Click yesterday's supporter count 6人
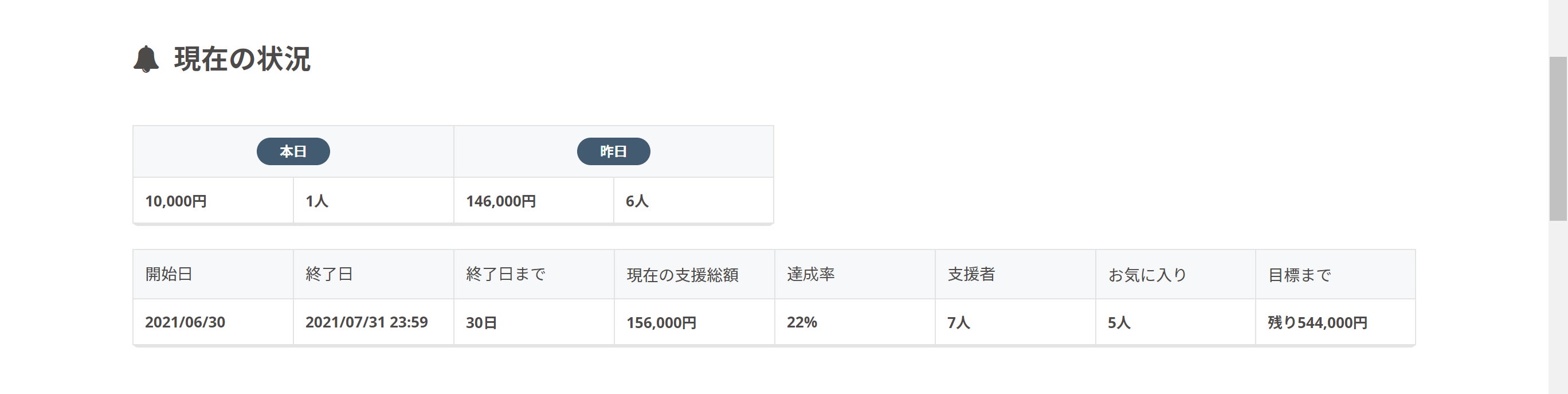 click(637, 201)
